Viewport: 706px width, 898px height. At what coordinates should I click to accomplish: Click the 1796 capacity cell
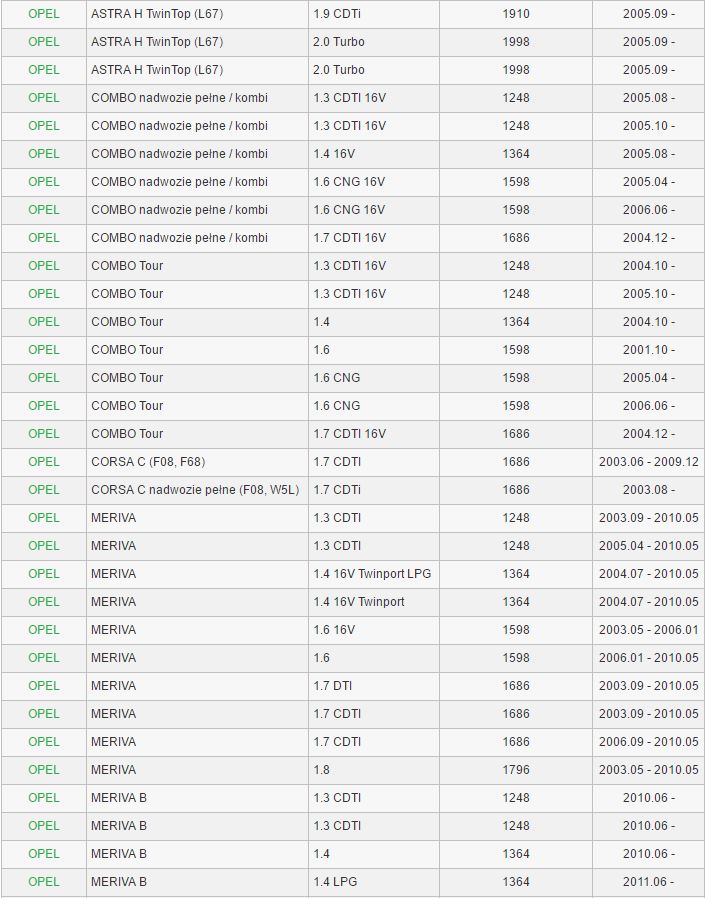516,770
